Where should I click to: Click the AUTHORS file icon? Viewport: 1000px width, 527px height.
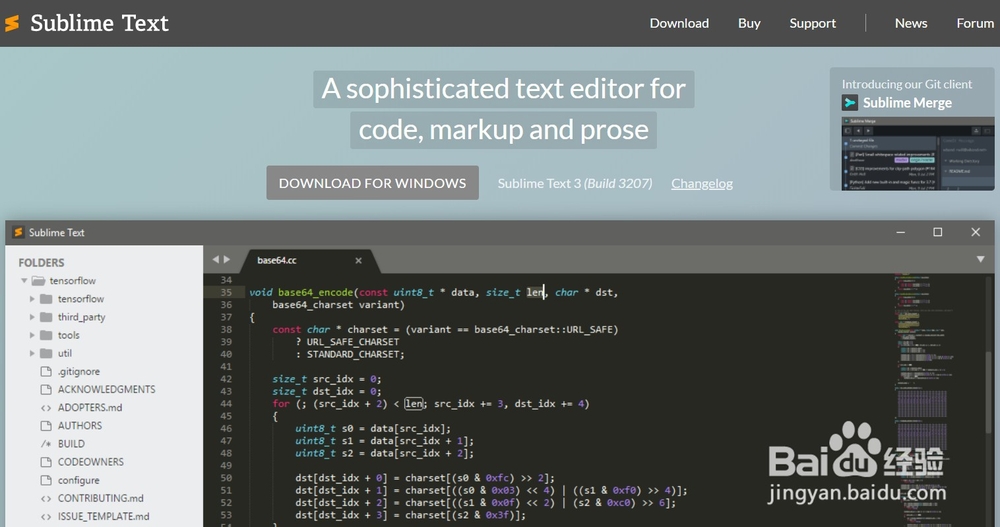(46, 426)
